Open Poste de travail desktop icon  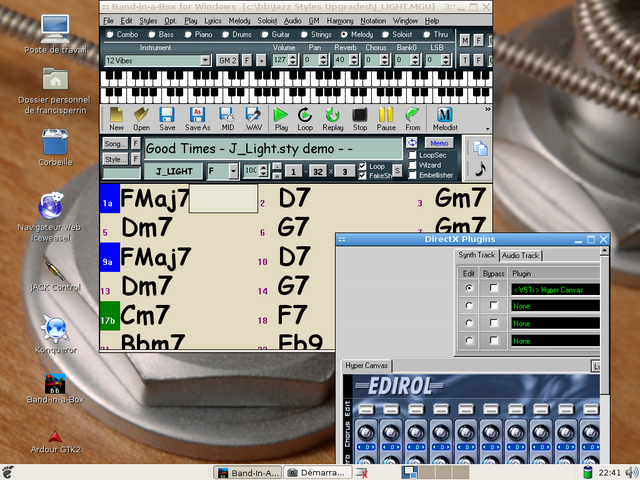pyautogui.click(x=55, y=29)
